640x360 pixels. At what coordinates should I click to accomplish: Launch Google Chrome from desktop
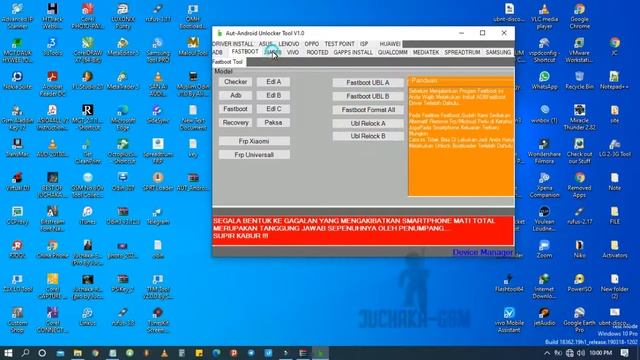(580, 16)
